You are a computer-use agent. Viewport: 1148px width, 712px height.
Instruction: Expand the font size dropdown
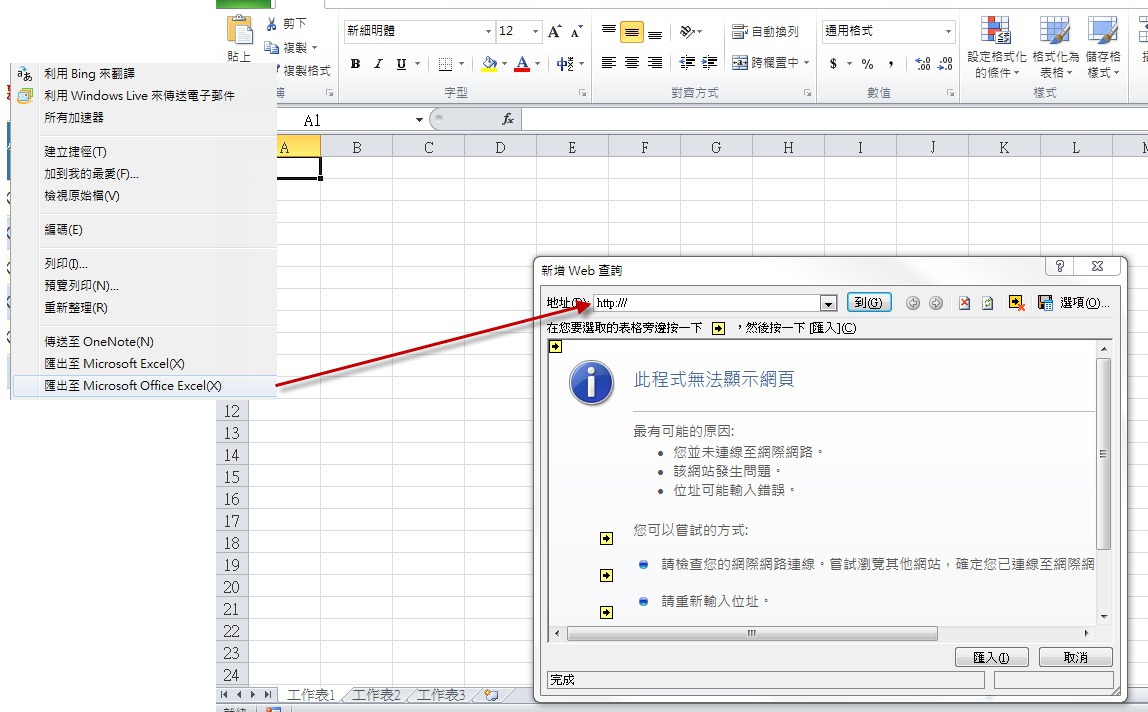coord(535,32)
